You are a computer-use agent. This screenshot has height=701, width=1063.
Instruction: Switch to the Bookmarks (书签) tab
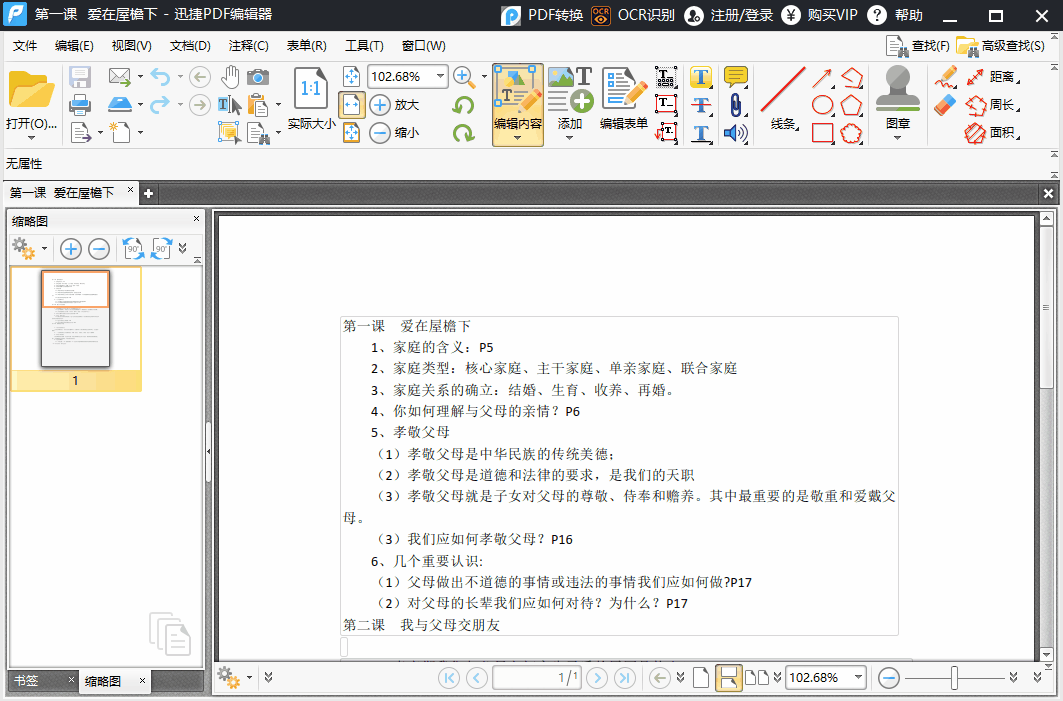coord(27,680)
